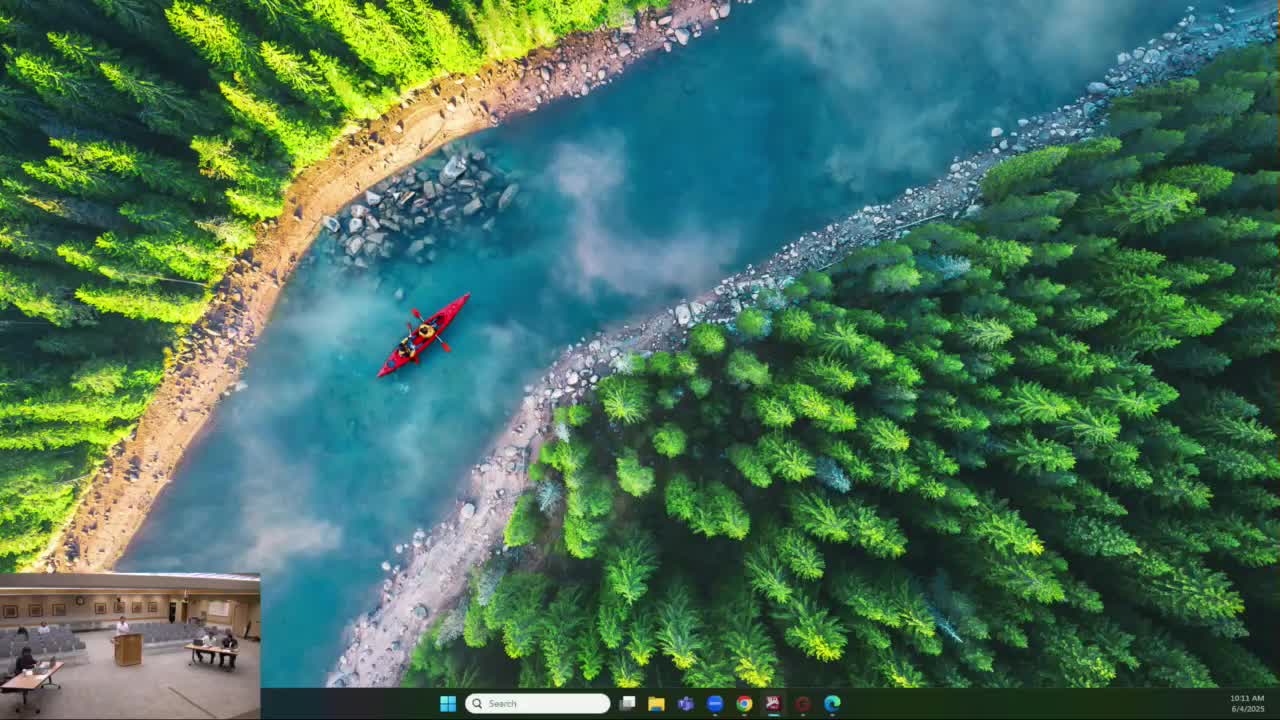Image resolution: width=1280 pixels, height=720 pixels.
Task: Click the 6/4/2025 date in tray
Action: pos(1246,709)
